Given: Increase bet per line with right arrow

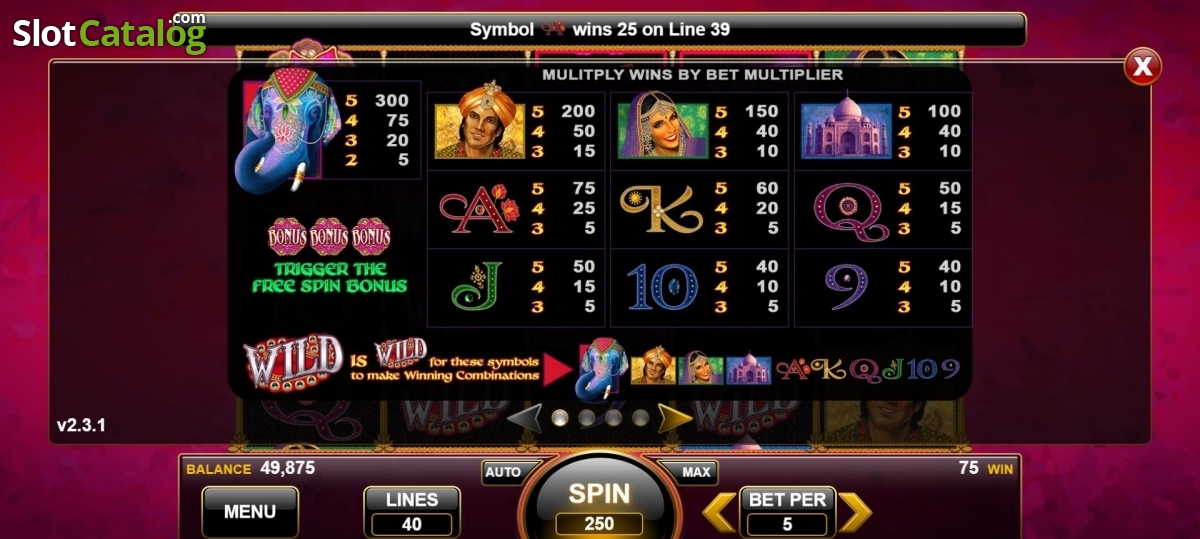Looking at the screenshot, I should (854, 512).
